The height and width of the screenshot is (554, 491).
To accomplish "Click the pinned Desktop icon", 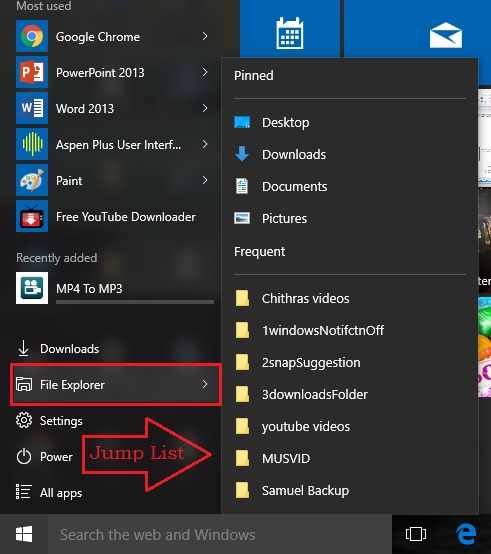I will 242,122.
